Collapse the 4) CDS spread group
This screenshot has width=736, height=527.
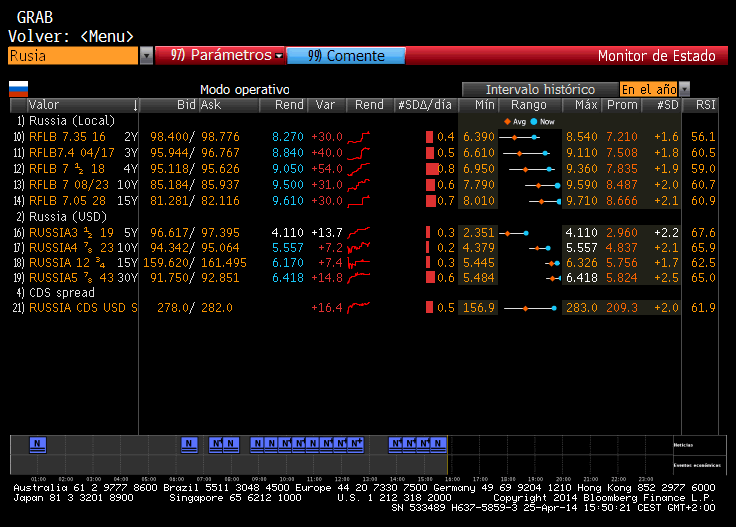coord(55,293)
